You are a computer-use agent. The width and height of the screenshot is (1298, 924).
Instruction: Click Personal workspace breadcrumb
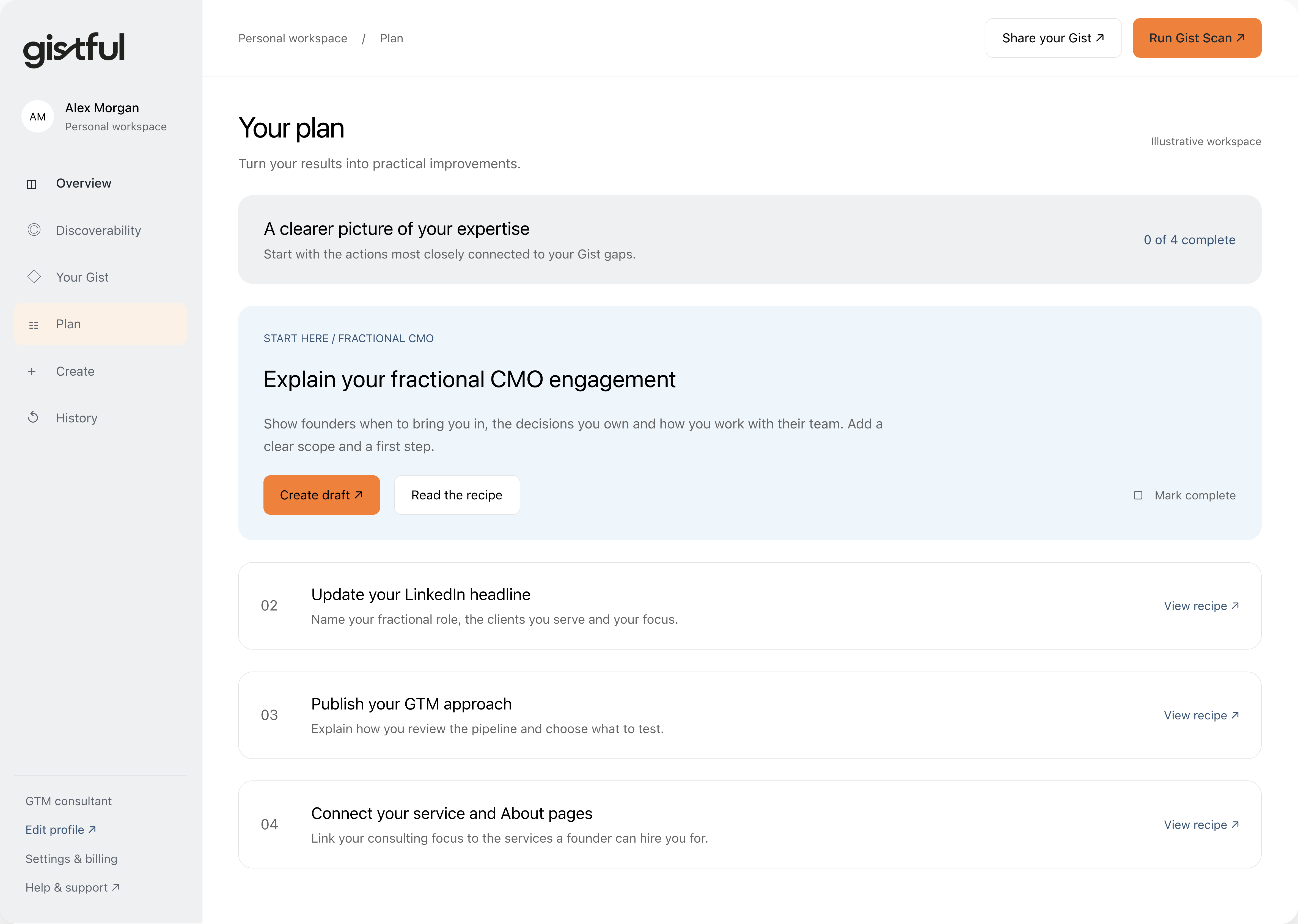(293, 38)
